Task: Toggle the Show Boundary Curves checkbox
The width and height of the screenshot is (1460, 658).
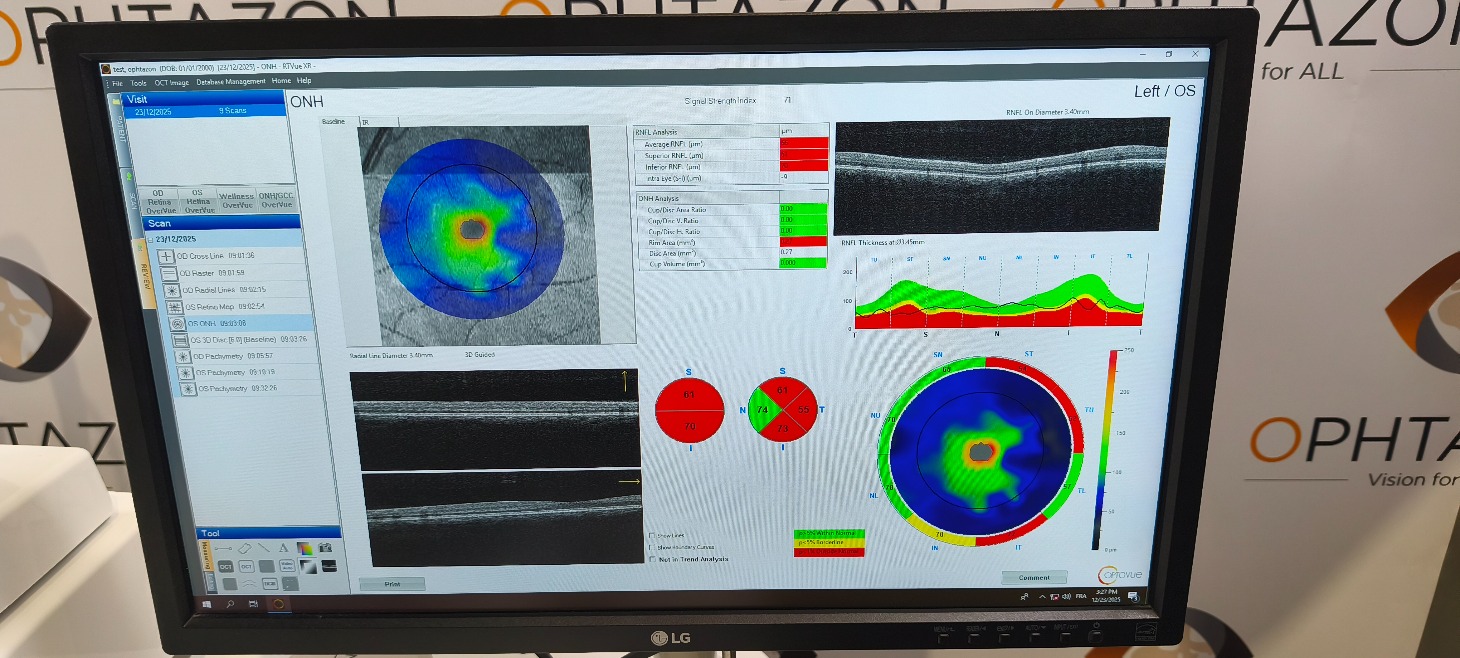Action: pos(652,546)
